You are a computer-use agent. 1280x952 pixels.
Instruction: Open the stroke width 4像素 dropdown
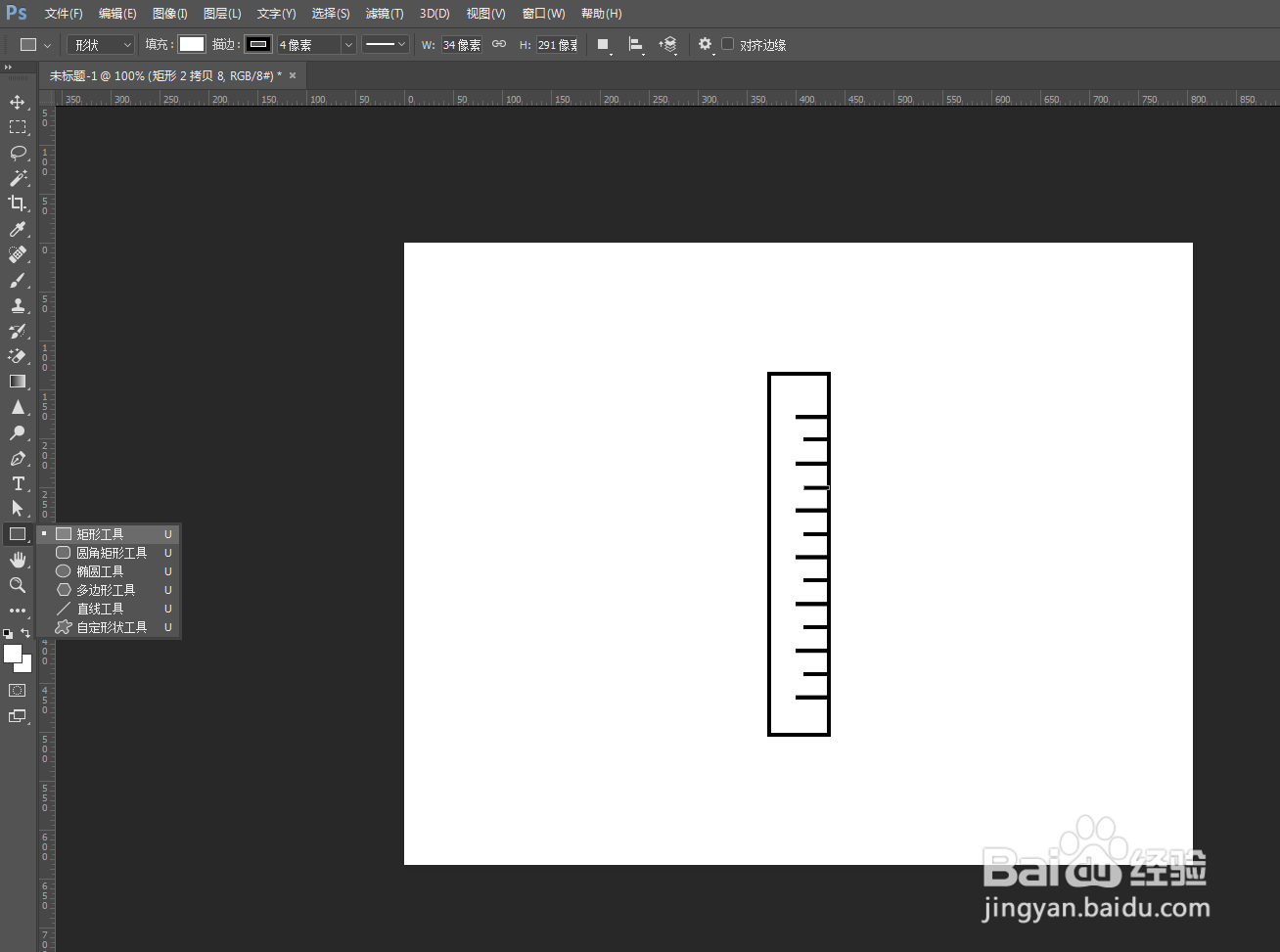348,45
